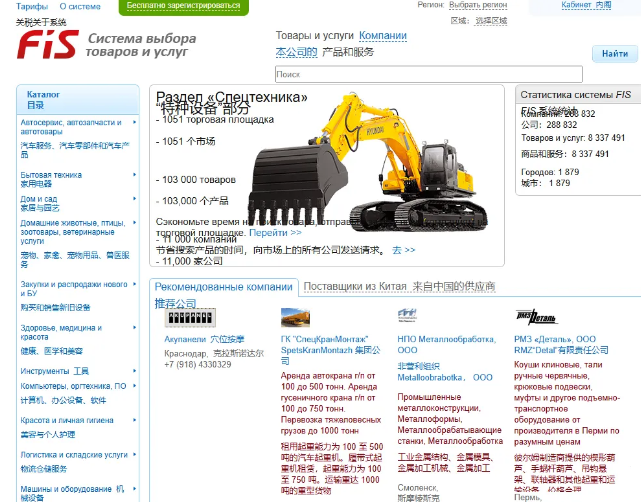Expand the Инструменты category arrow
This screenshot has height=502, width=641.
pos(135,370)
